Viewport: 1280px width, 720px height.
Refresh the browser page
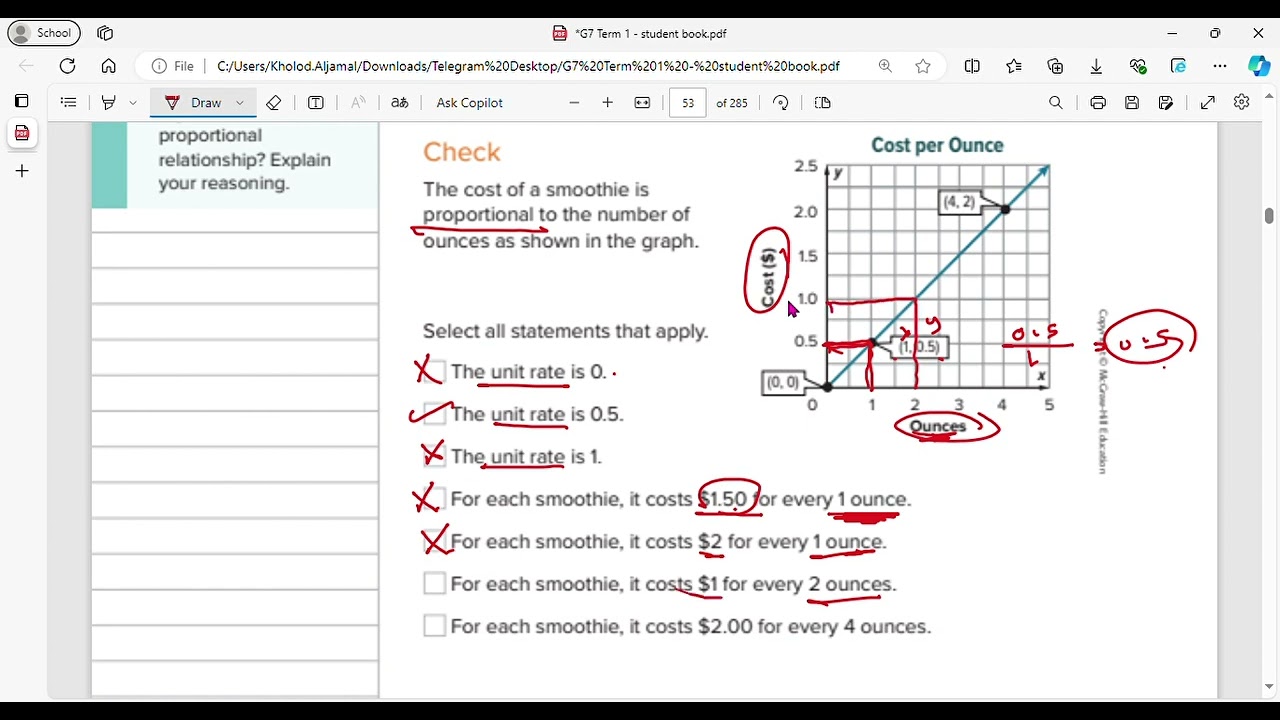coord(67,66)
